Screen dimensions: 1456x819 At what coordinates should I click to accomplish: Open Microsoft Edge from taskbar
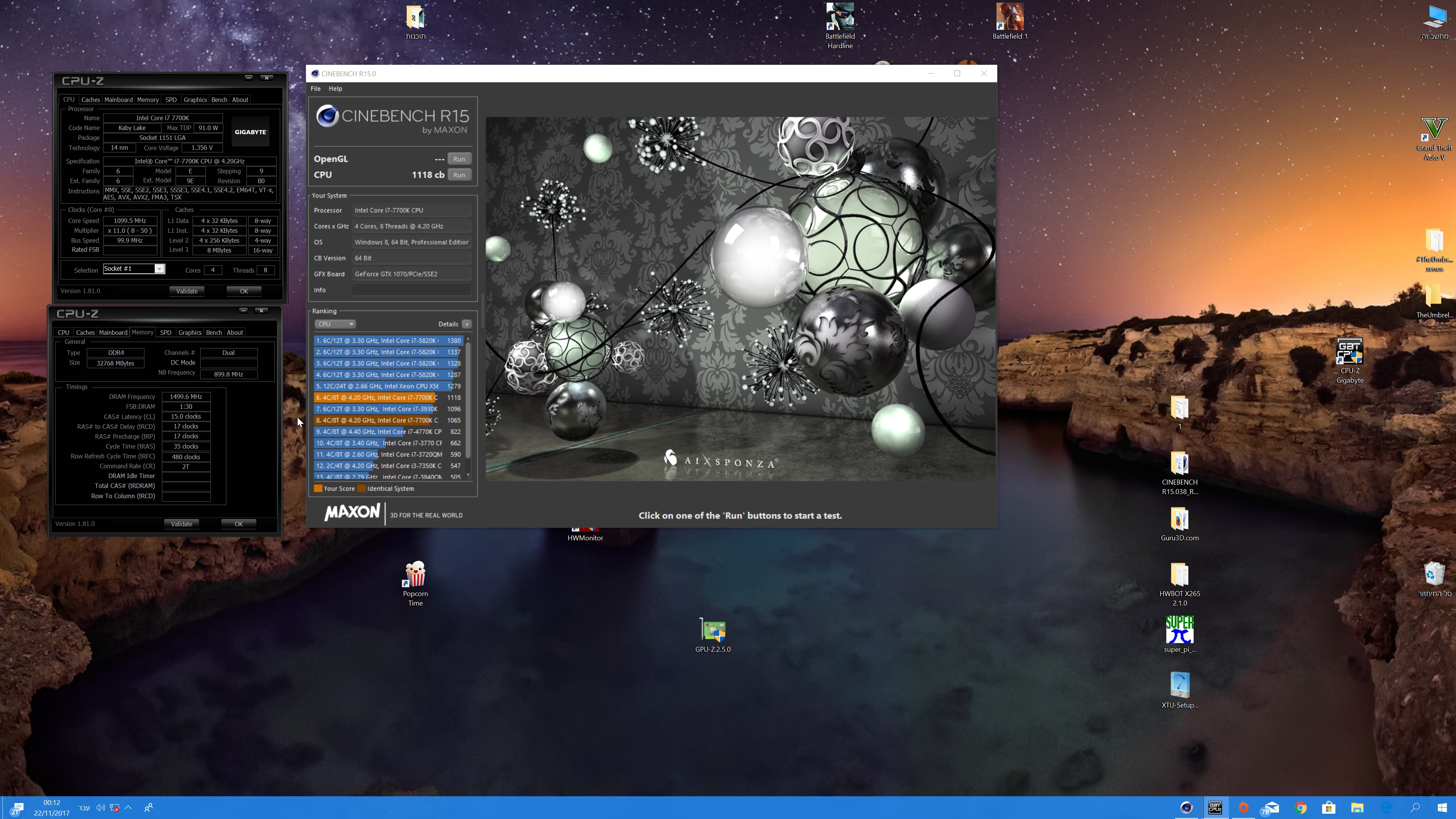pyautogui.click(x=1386, y=808)
